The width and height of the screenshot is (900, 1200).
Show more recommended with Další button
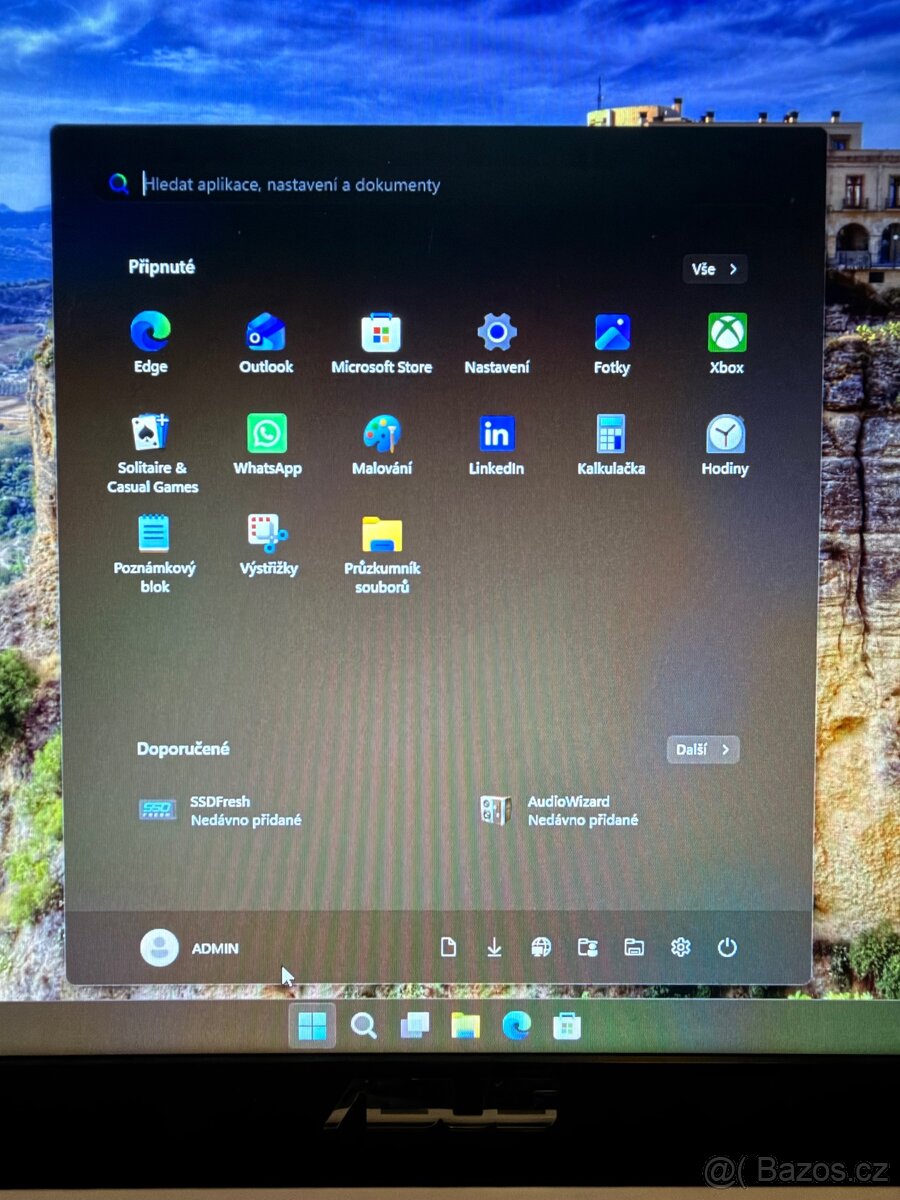pyautogui.click(x=703, y=749)
